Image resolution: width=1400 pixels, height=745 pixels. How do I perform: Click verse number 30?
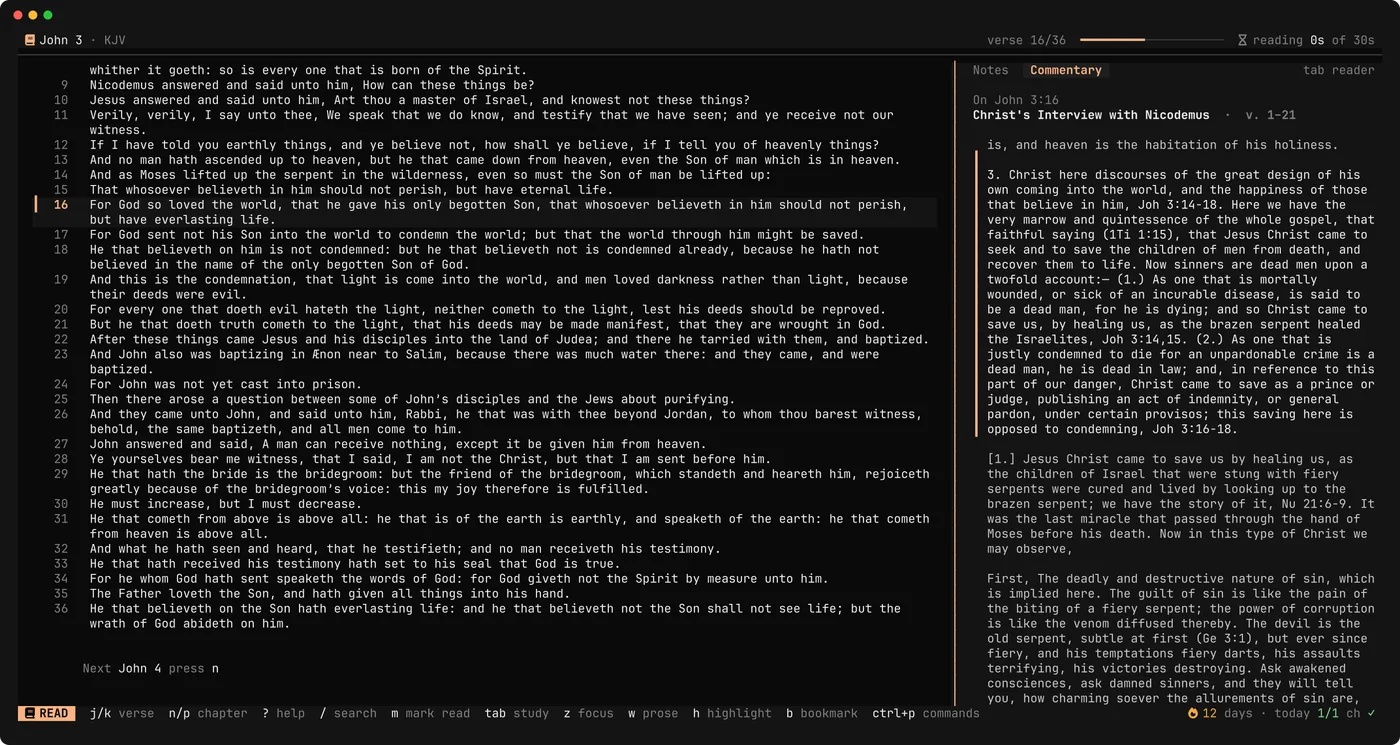tap(61, 504)
